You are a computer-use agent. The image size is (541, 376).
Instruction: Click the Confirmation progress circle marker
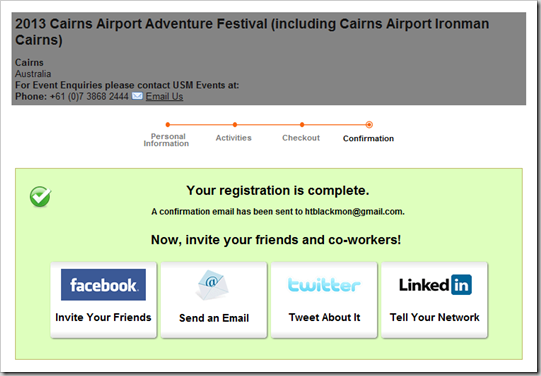click(x=369, y=125)
